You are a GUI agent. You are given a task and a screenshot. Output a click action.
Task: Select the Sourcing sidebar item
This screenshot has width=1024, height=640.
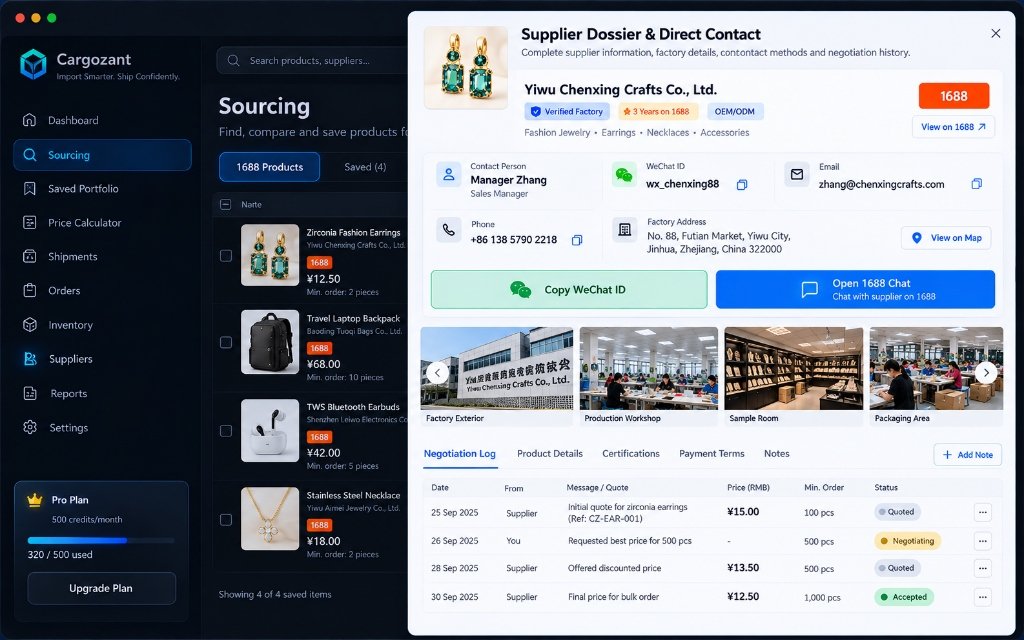103,155
